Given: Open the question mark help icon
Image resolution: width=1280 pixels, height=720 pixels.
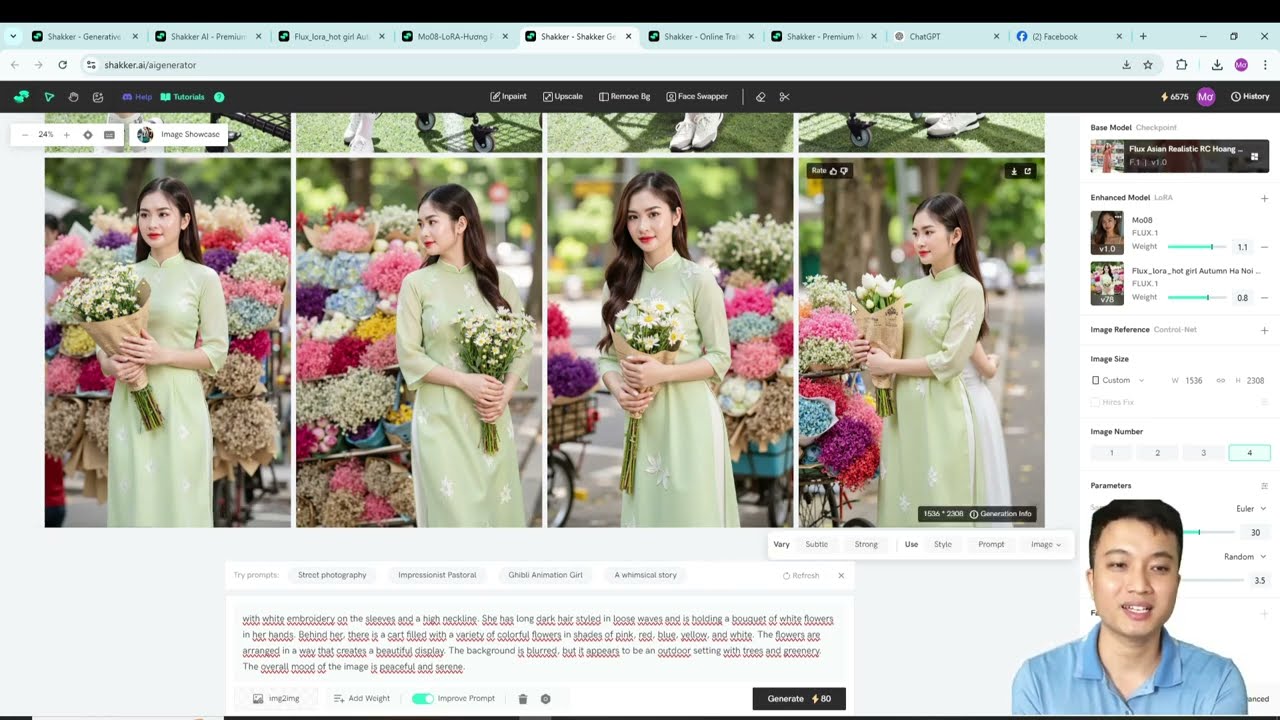Looking at the screenshot, I should (219, 97).
